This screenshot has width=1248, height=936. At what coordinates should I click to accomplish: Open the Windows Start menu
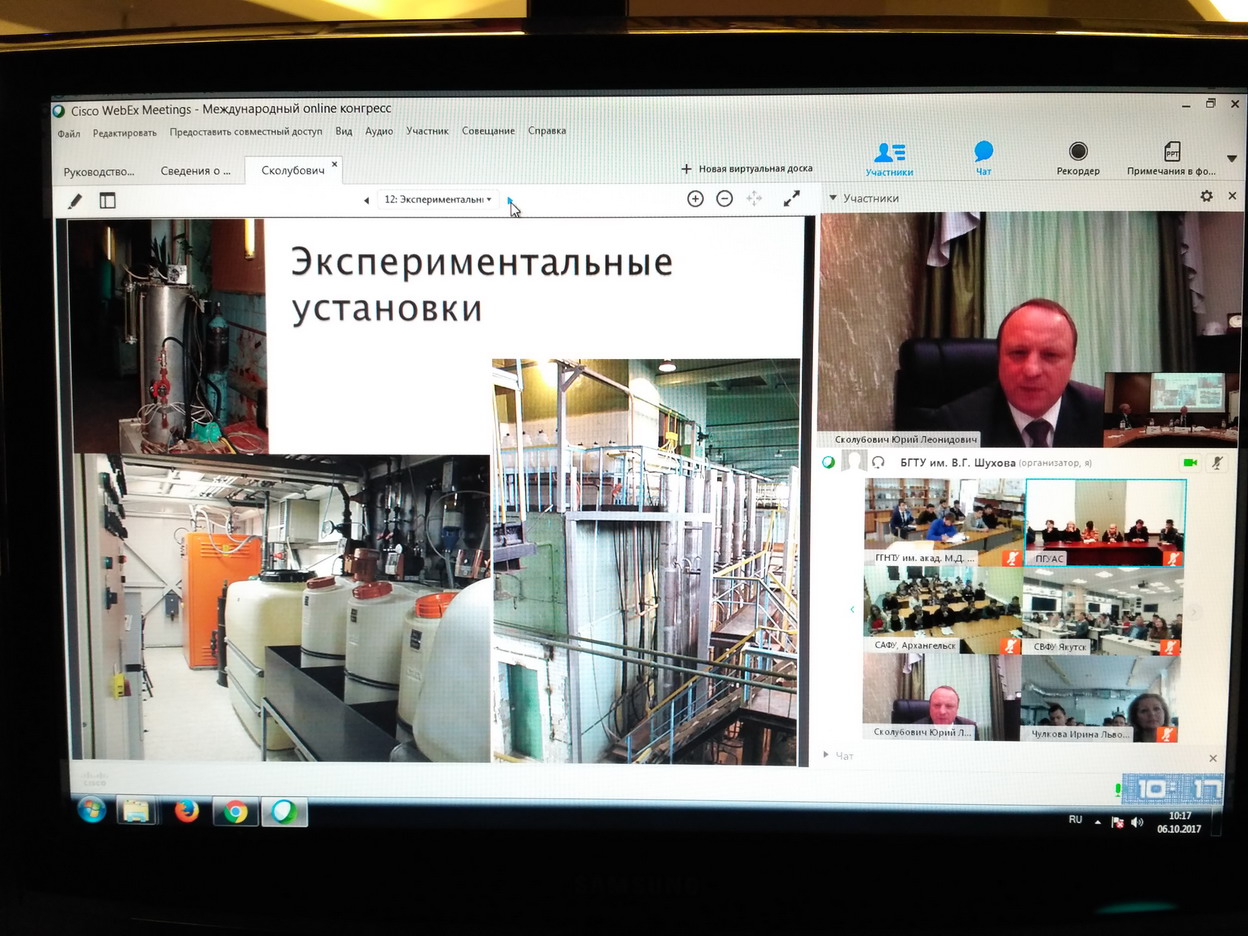tap(90, 808)
